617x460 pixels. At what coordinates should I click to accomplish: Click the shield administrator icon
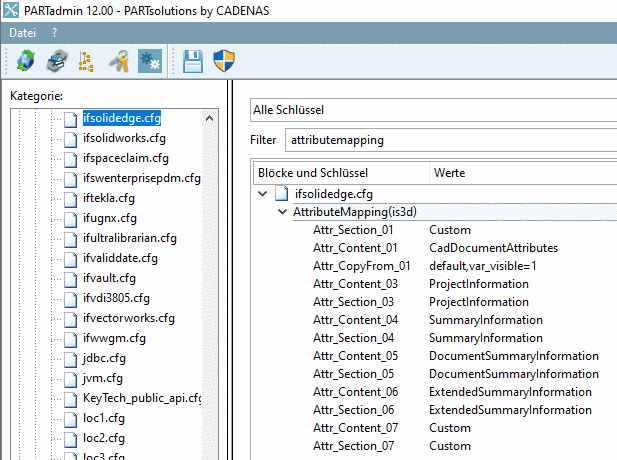click(x=224, y=61)
